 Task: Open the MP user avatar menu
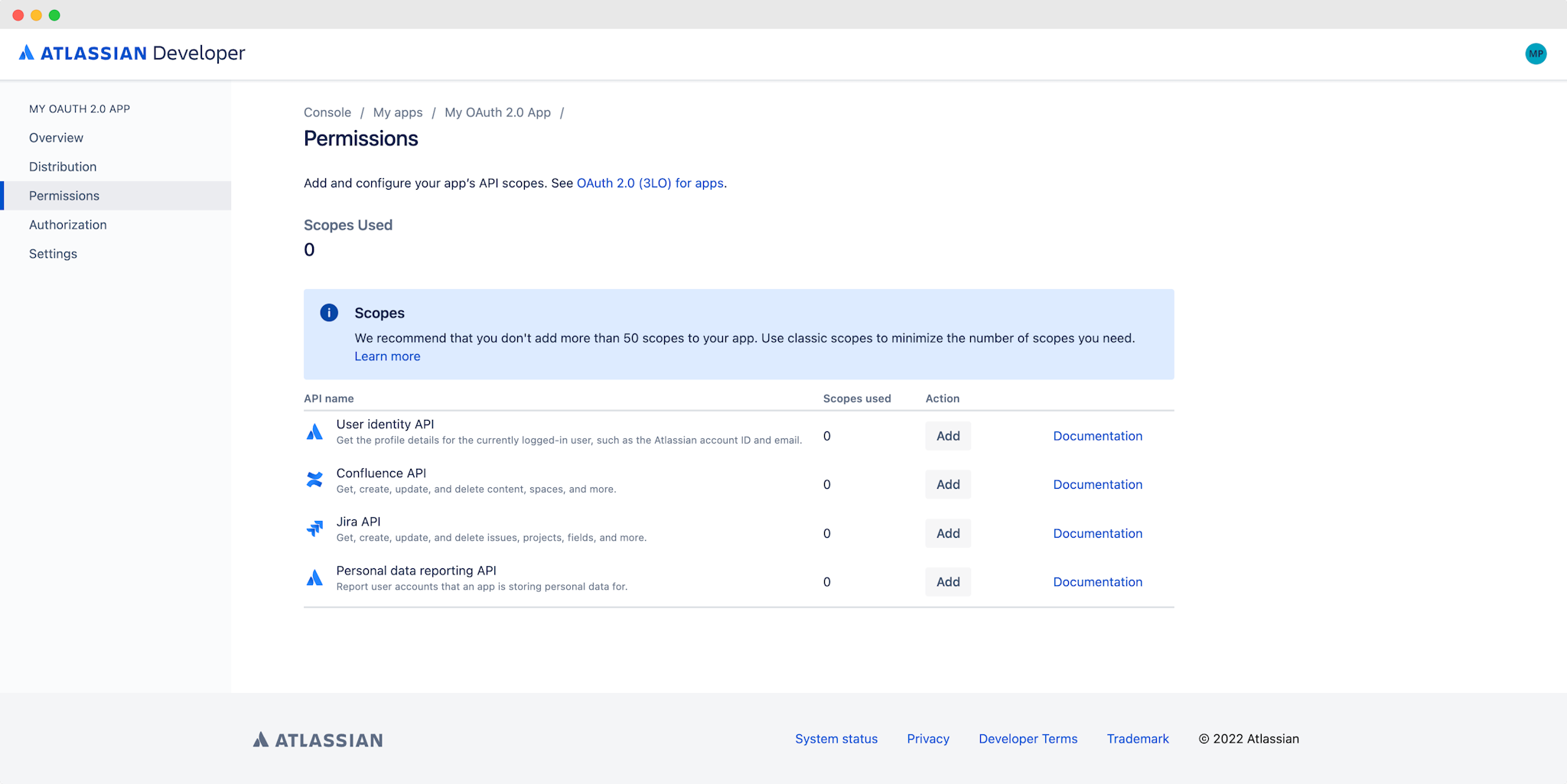point(1536,54)
